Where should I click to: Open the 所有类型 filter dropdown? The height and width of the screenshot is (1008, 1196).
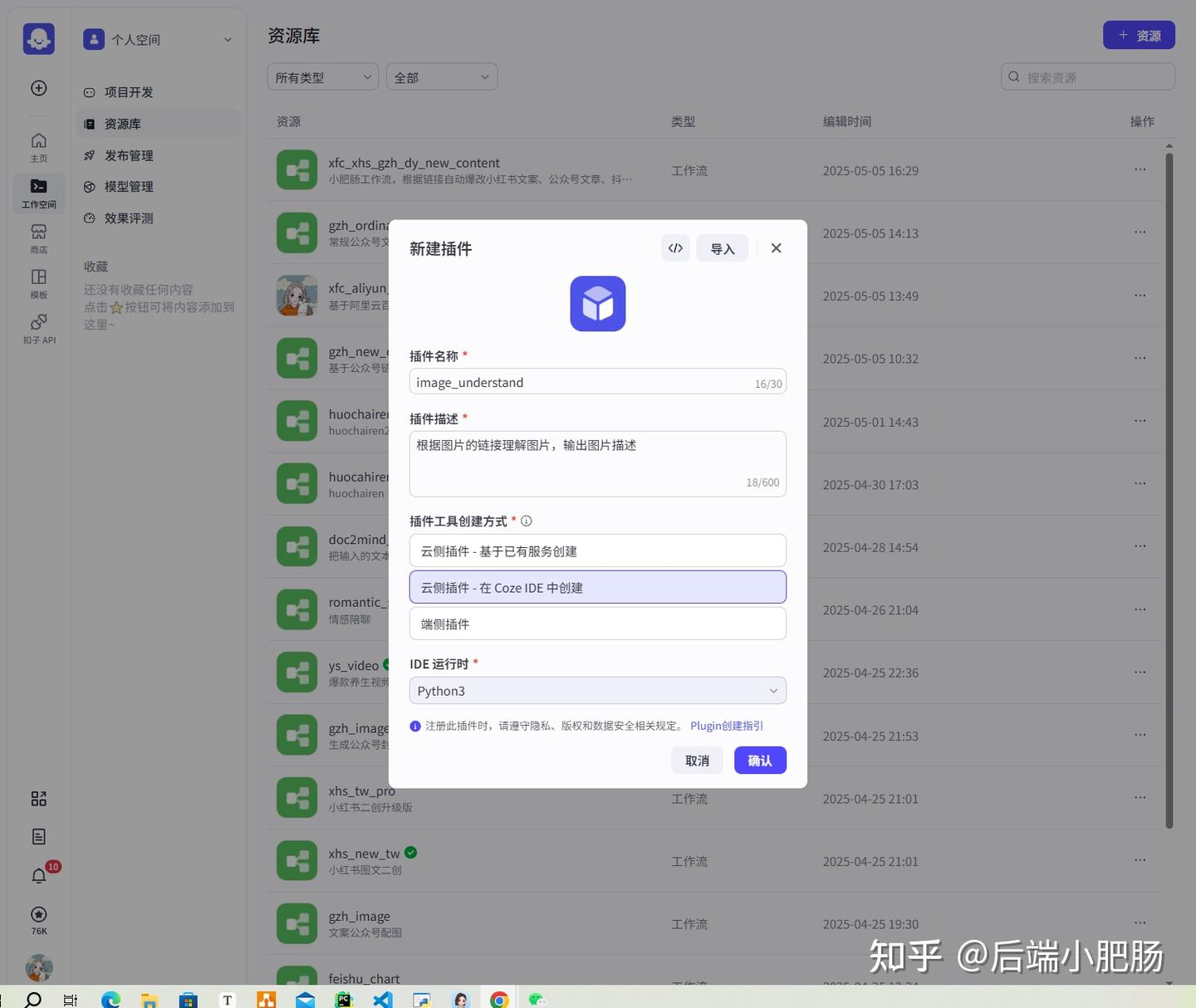[x=323, y=77]
